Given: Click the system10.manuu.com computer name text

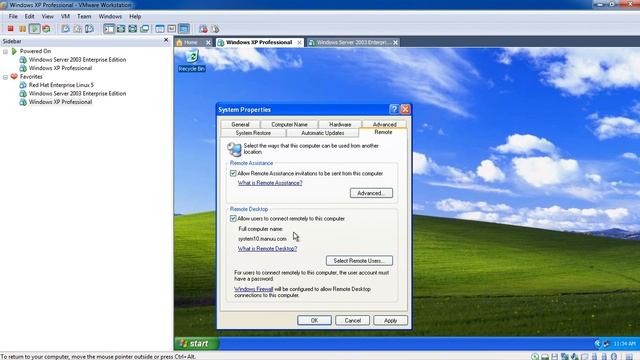Looking at the screenshot, I should coord(262,239).
